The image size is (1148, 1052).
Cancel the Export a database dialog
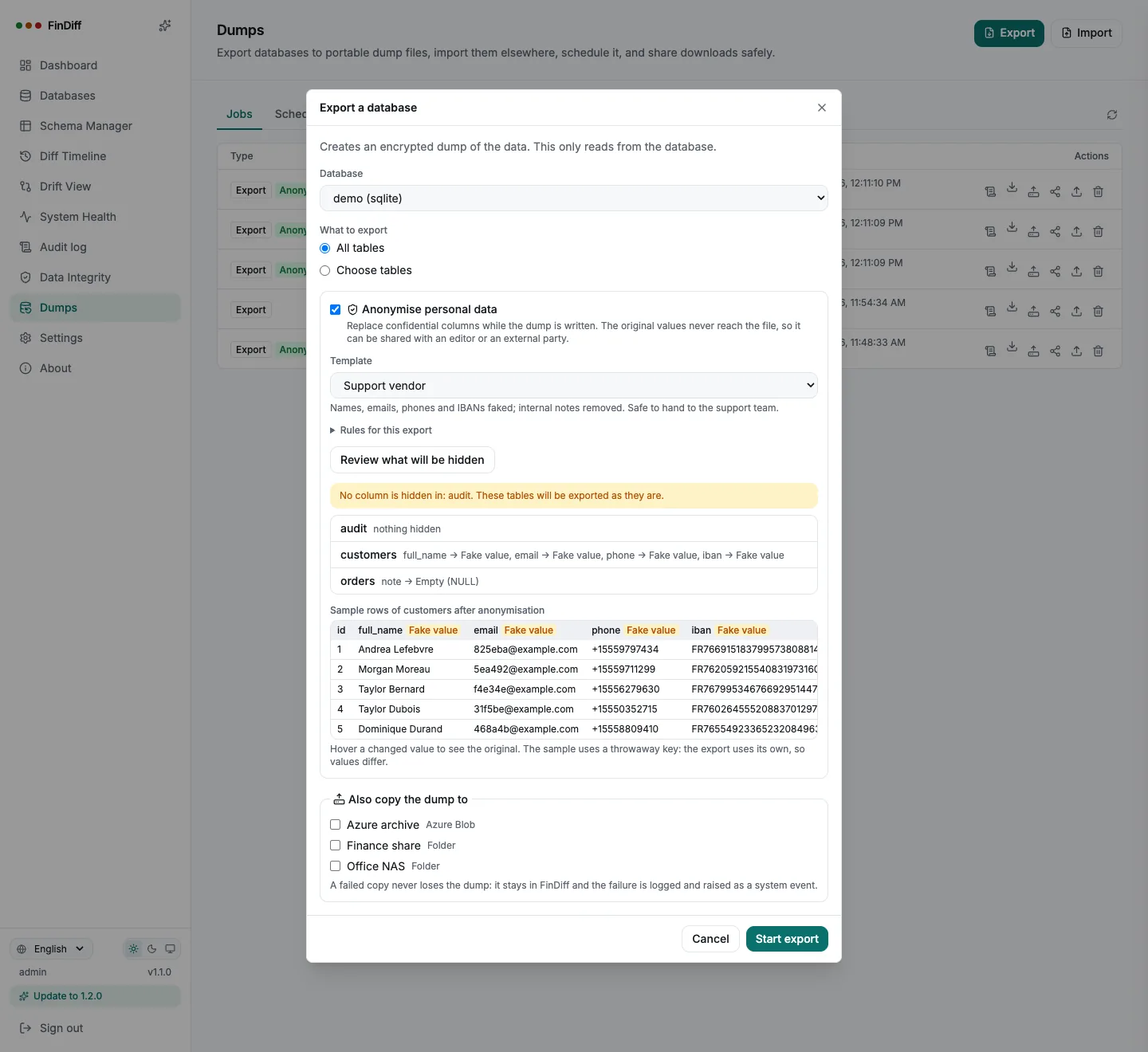(x=710, y=939)
